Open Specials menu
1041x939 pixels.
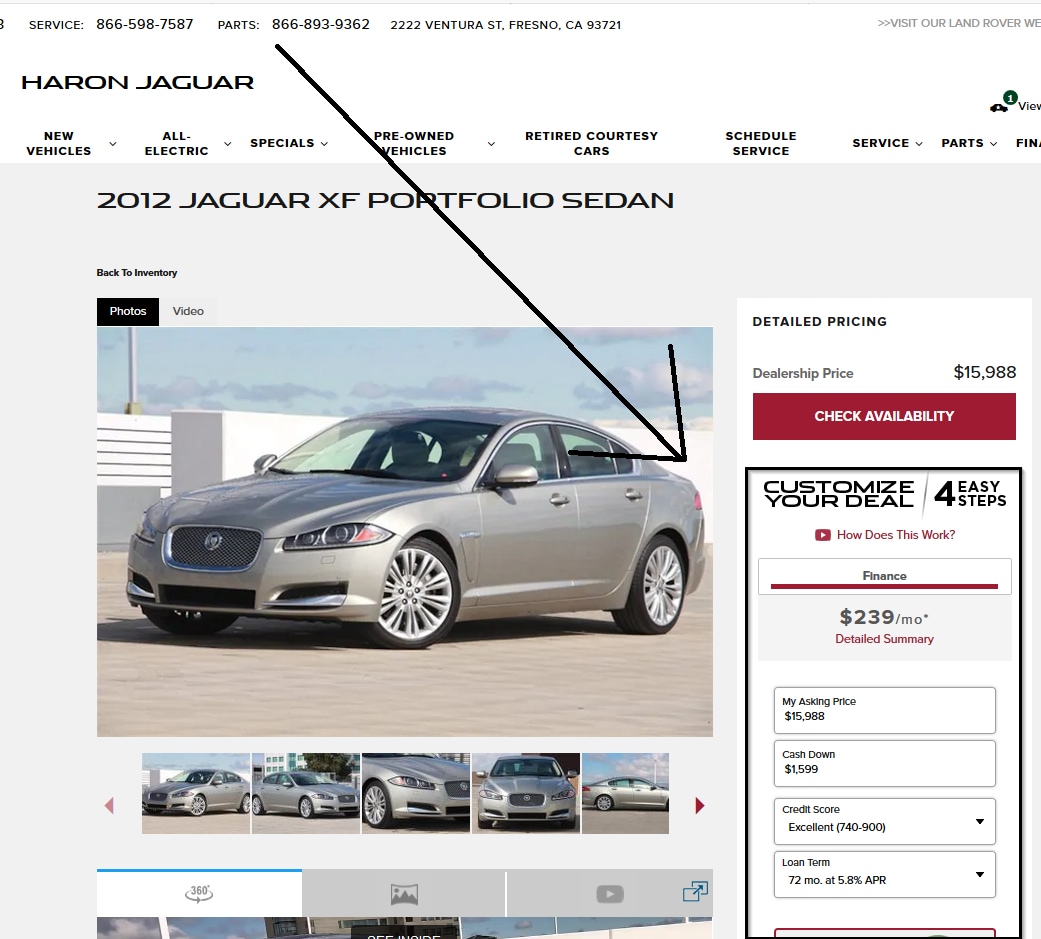point(282,143)
